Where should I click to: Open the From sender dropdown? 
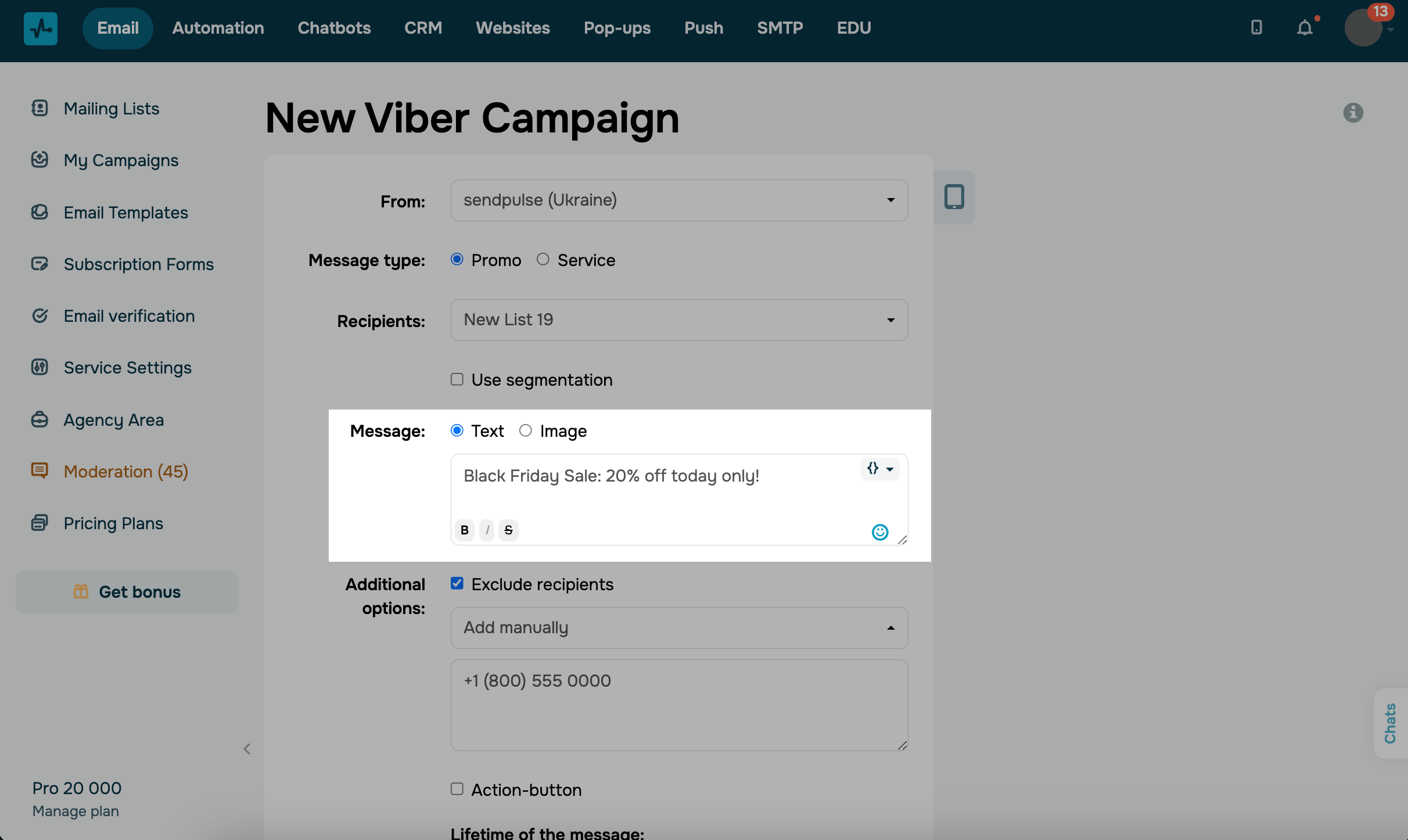[x=678, y=200]
